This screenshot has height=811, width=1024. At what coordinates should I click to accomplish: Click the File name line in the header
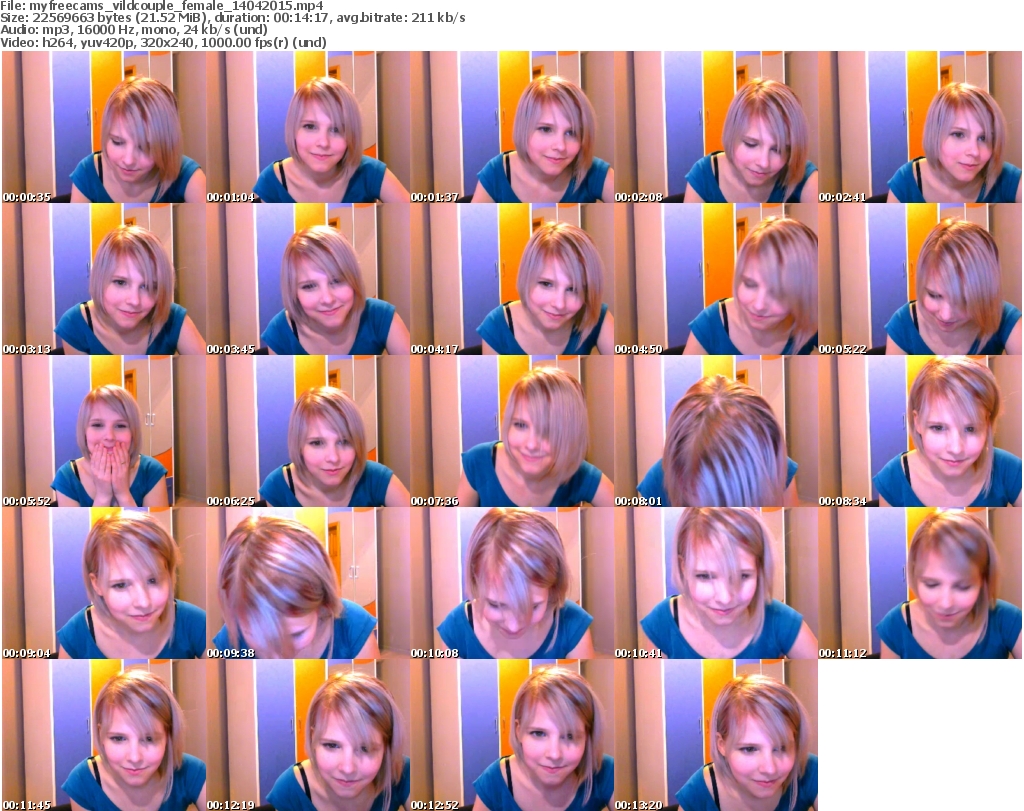click(x=162, y=6)
